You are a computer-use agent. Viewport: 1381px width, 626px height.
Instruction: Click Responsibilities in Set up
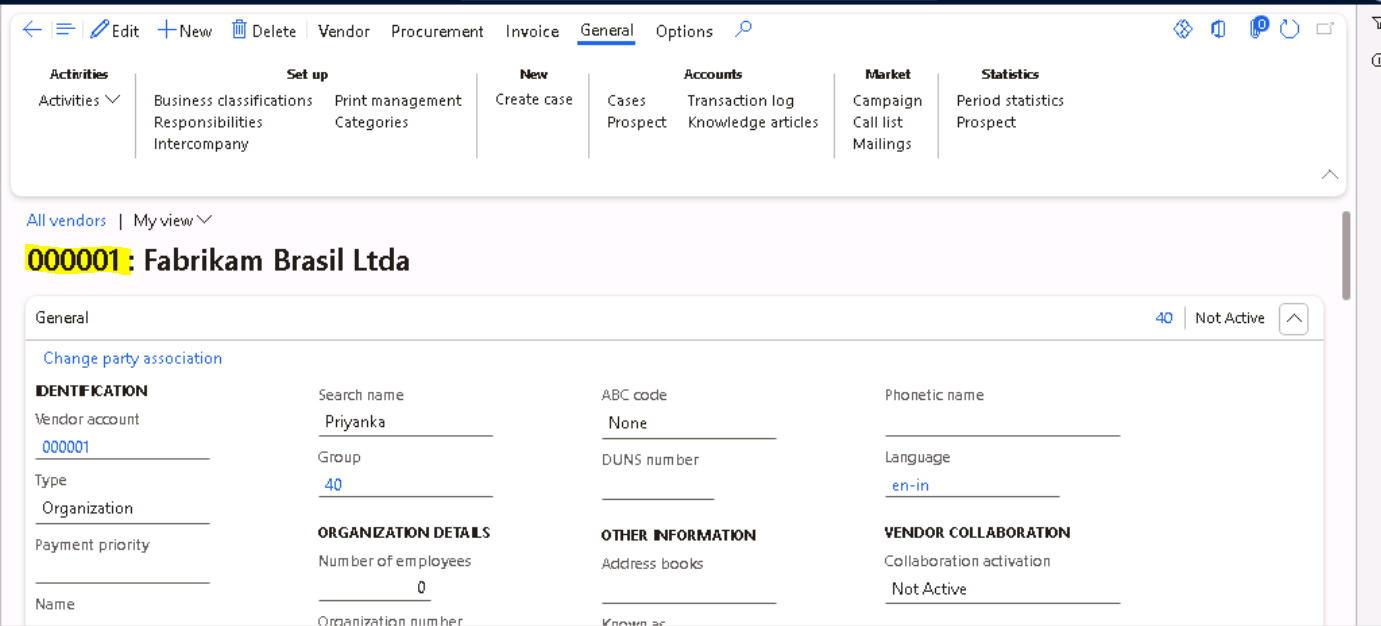(x=208, y=122)
